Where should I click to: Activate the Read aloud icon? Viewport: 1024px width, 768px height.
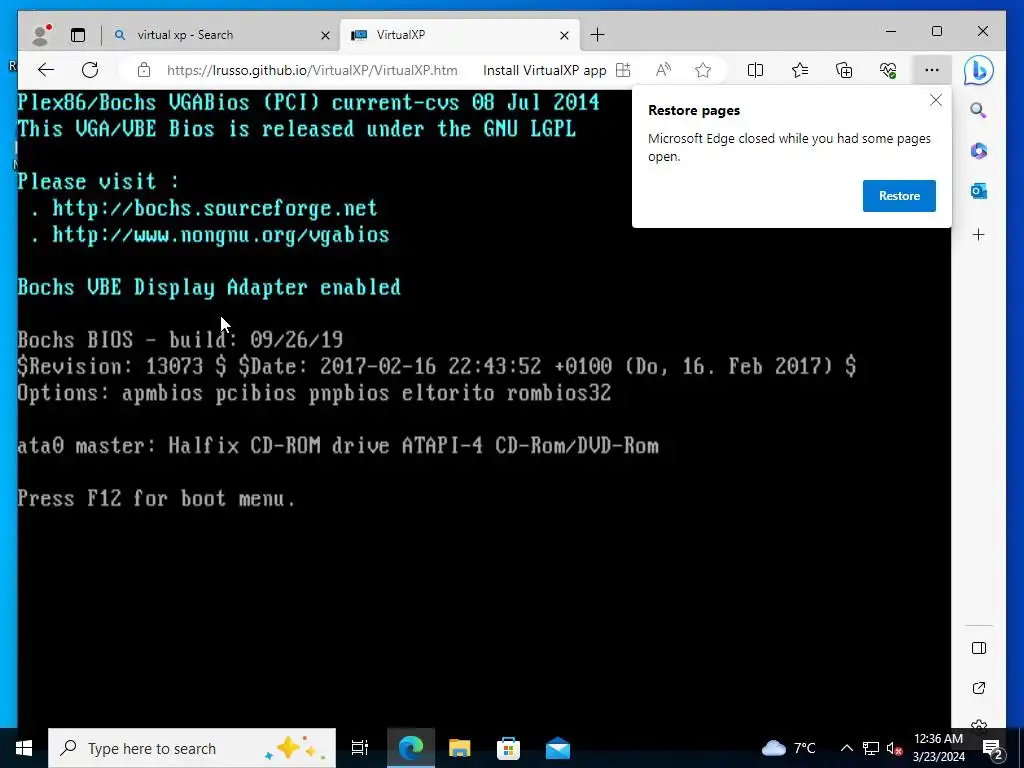663,70
